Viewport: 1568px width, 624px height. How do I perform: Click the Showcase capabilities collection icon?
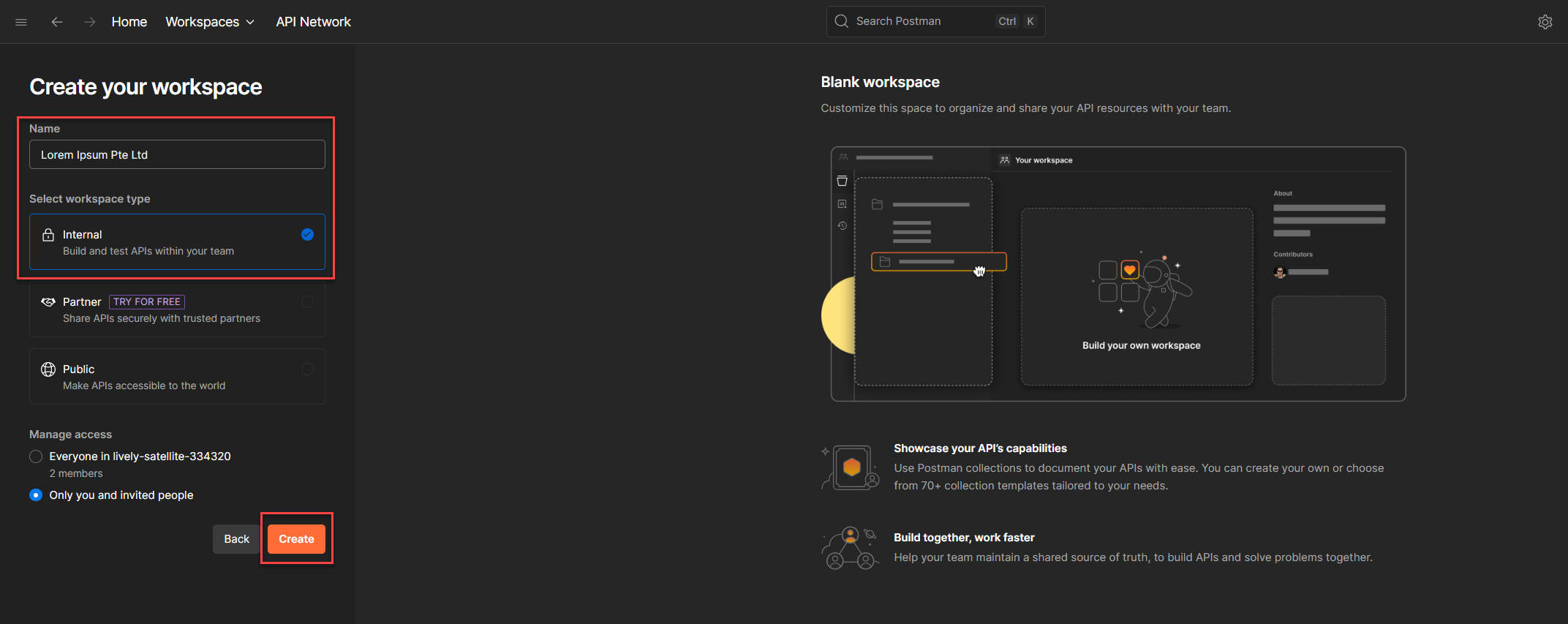[x=851, y=467]
